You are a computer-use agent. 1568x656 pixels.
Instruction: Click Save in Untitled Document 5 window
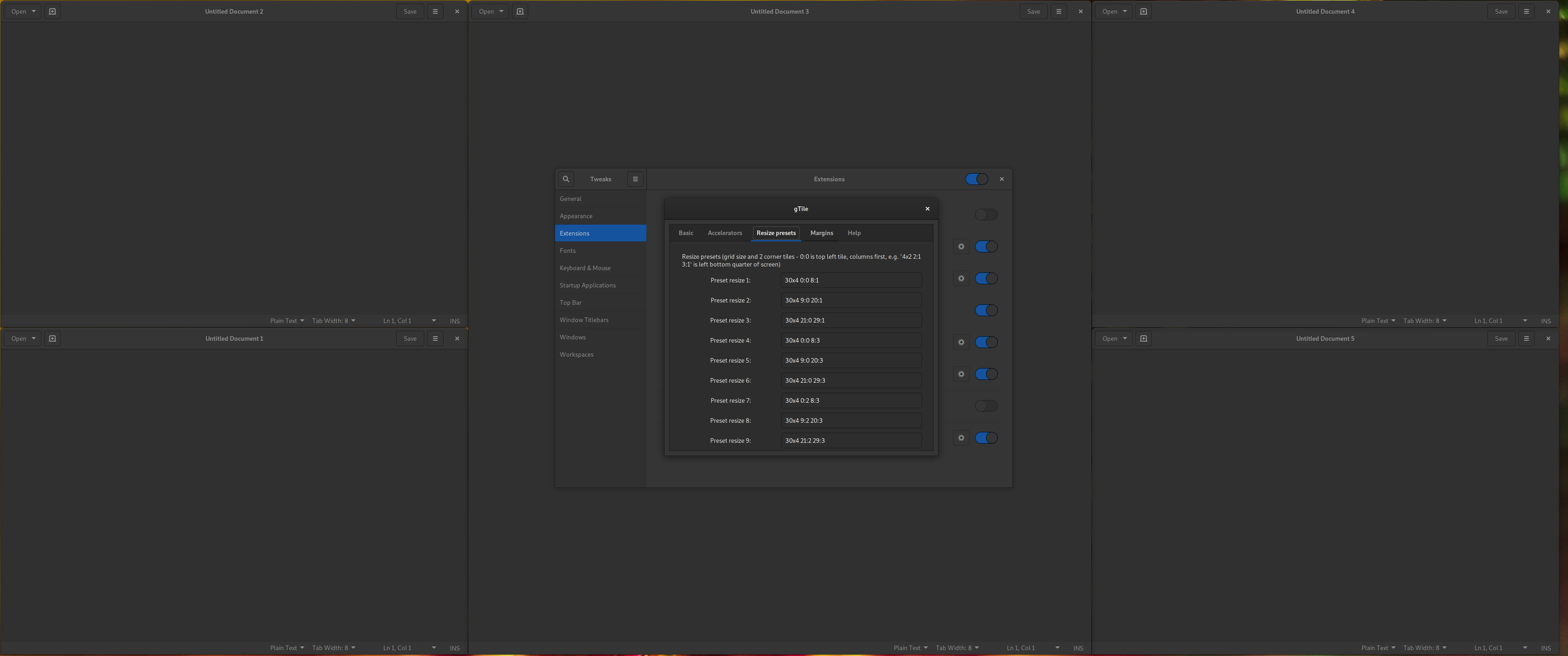[x=1501, y=338]
